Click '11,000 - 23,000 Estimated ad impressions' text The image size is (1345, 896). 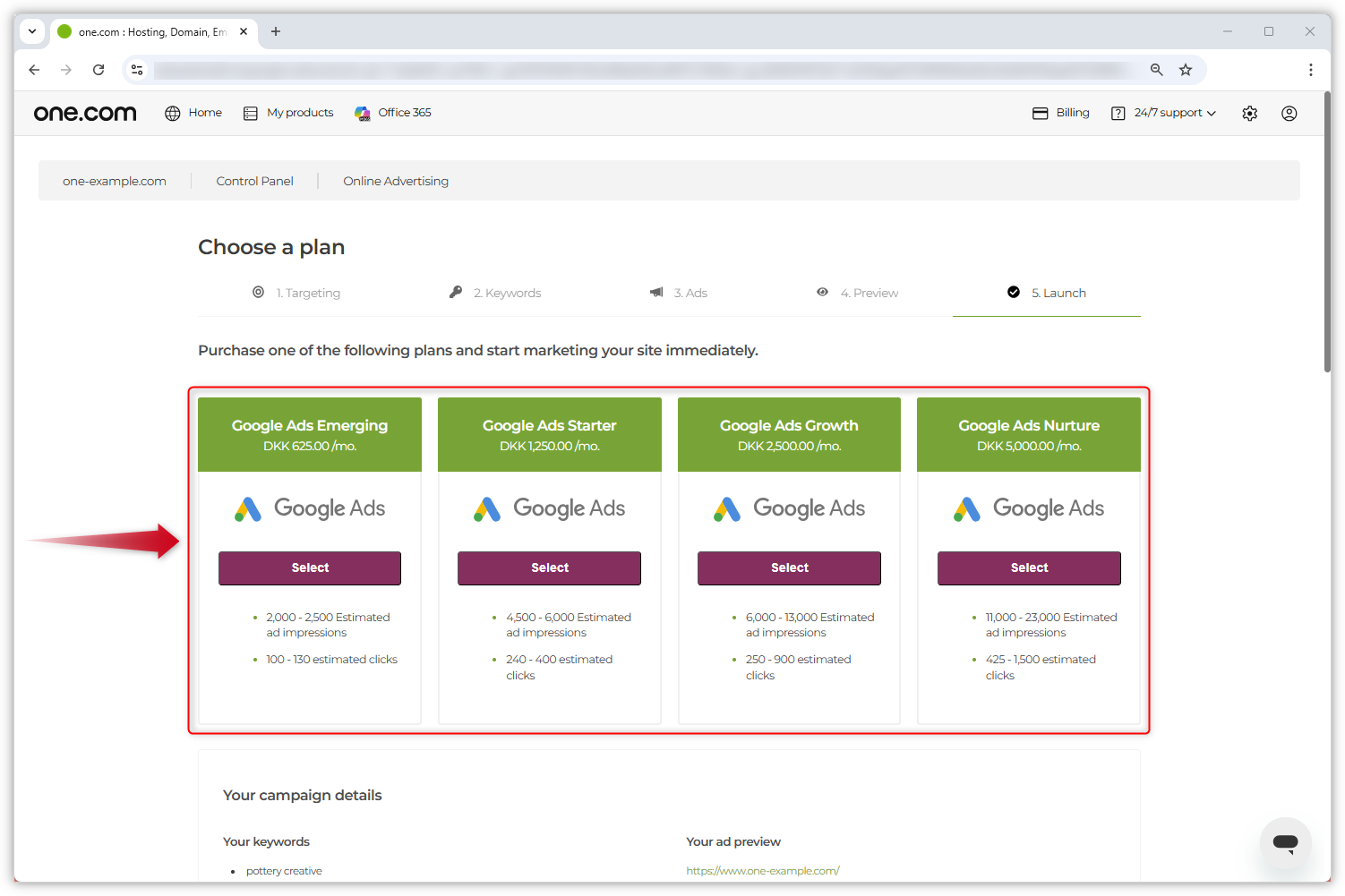(1051, 625)
